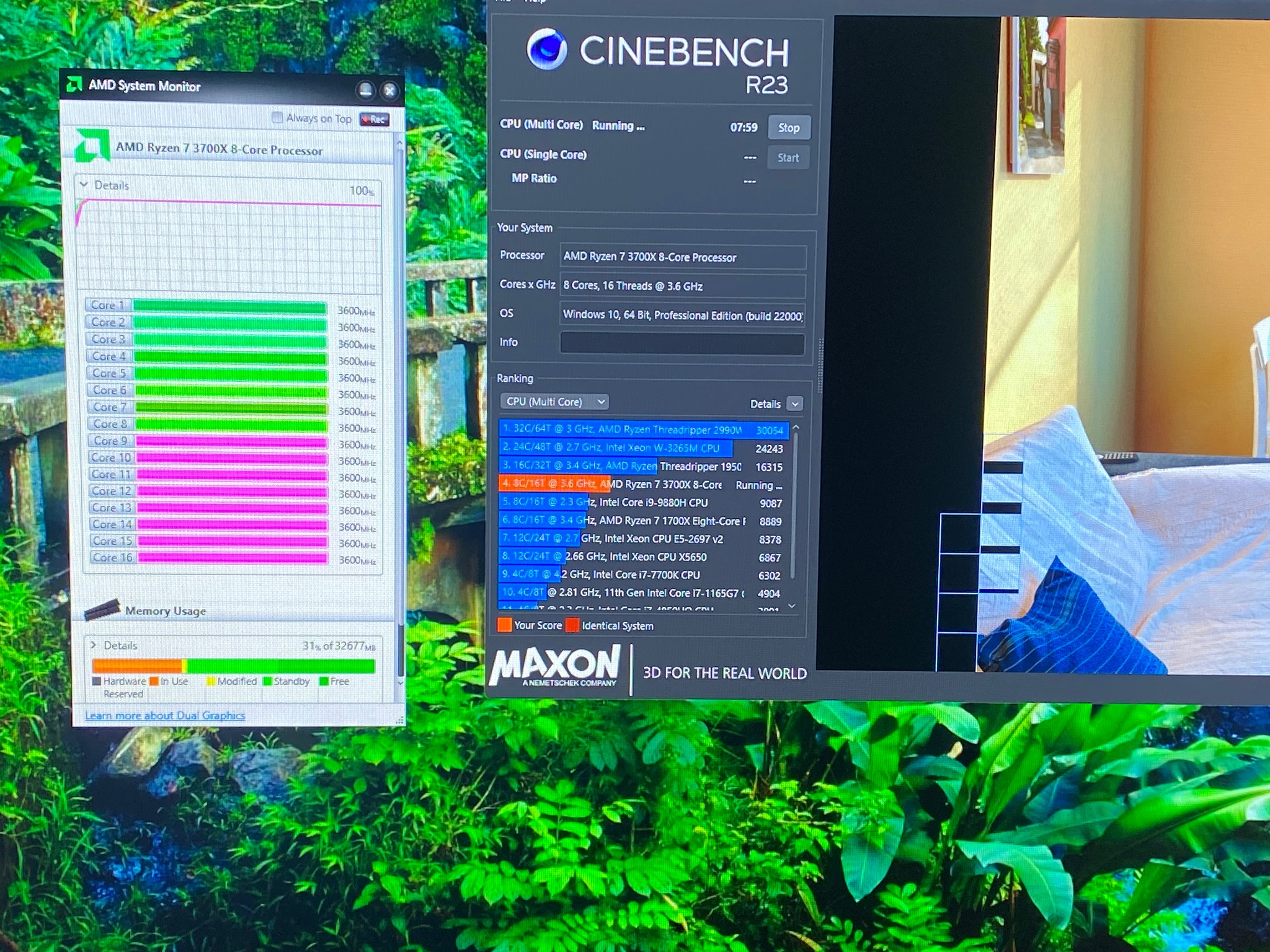Click the AMD icon in monitor title bar
This screenshot has height=952, width=1270.
[74, 84]
